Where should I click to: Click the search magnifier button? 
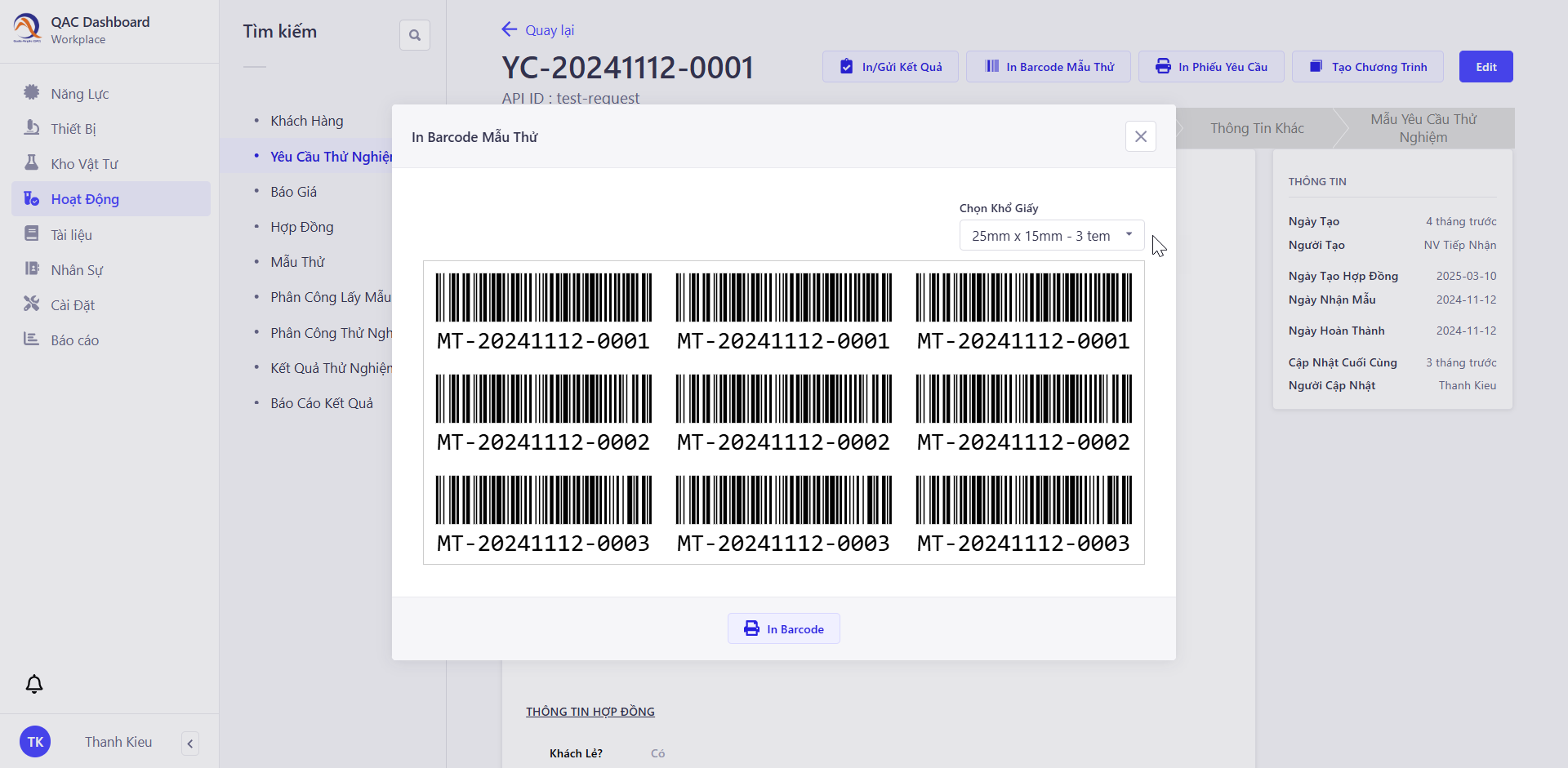point(415,35)
